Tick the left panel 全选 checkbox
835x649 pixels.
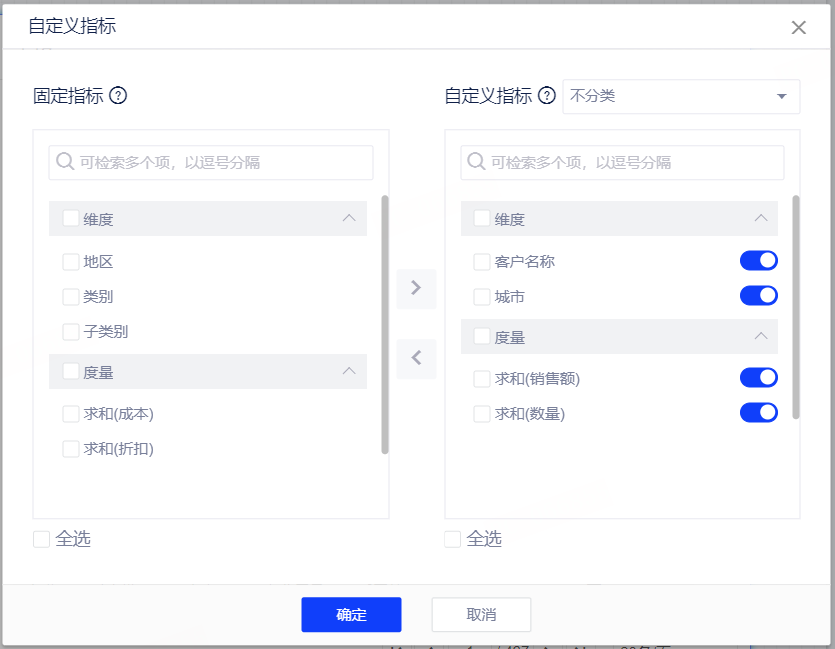[x=42, y=539]
